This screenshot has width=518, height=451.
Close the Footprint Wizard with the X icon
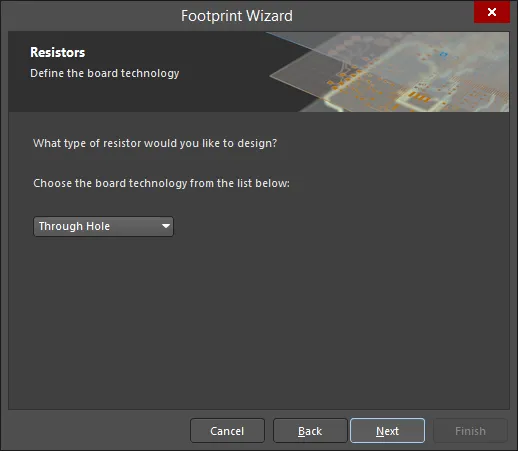coord(492,12)
